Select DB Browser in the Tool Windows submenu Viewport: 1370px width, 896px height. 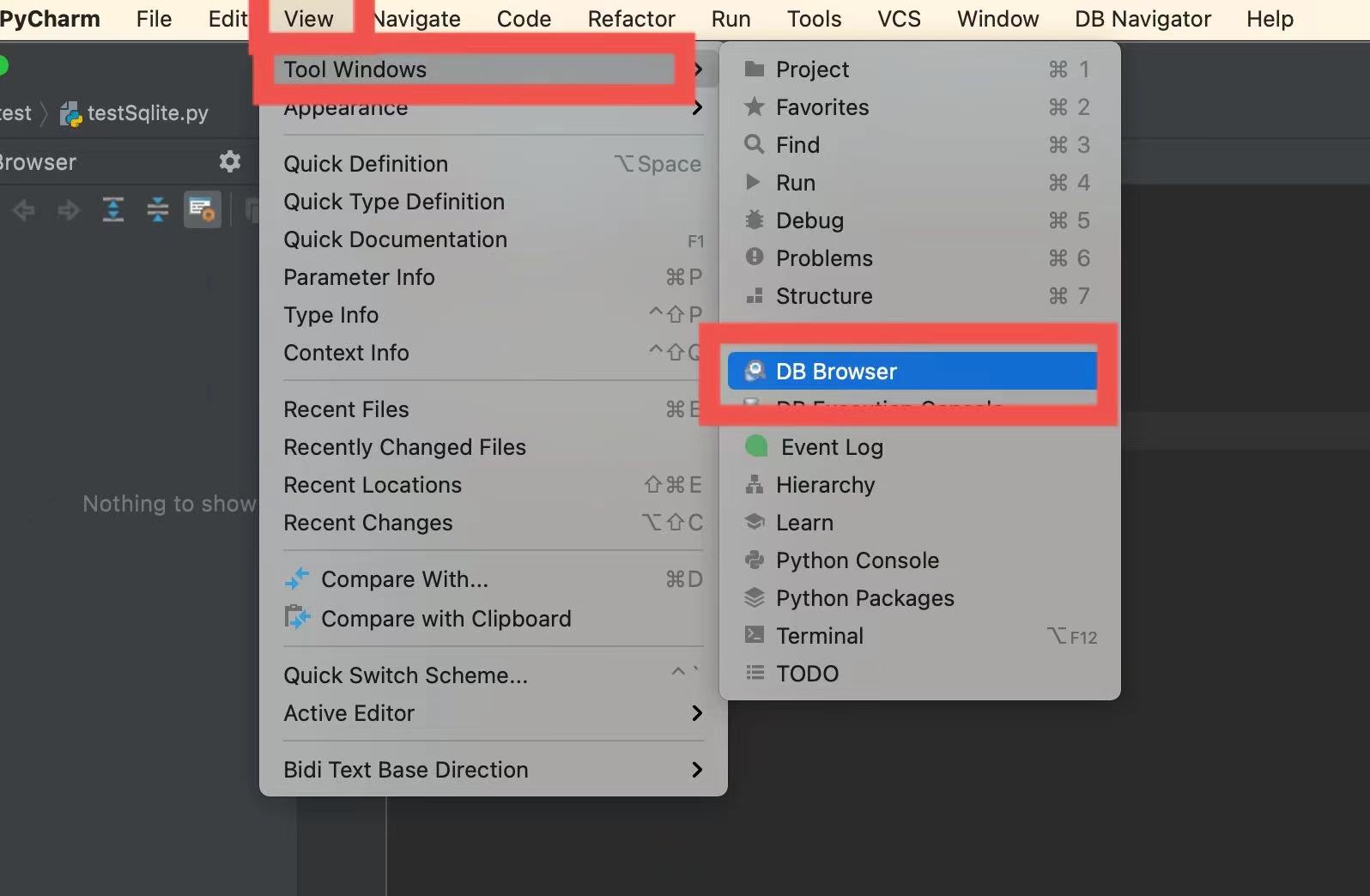coord(835,371)
